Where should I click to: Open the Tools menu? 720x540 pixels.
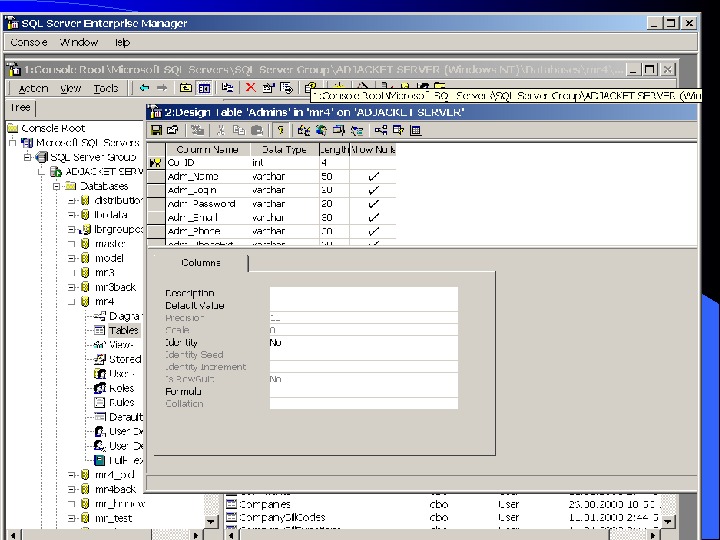click(x=106, y=88)
